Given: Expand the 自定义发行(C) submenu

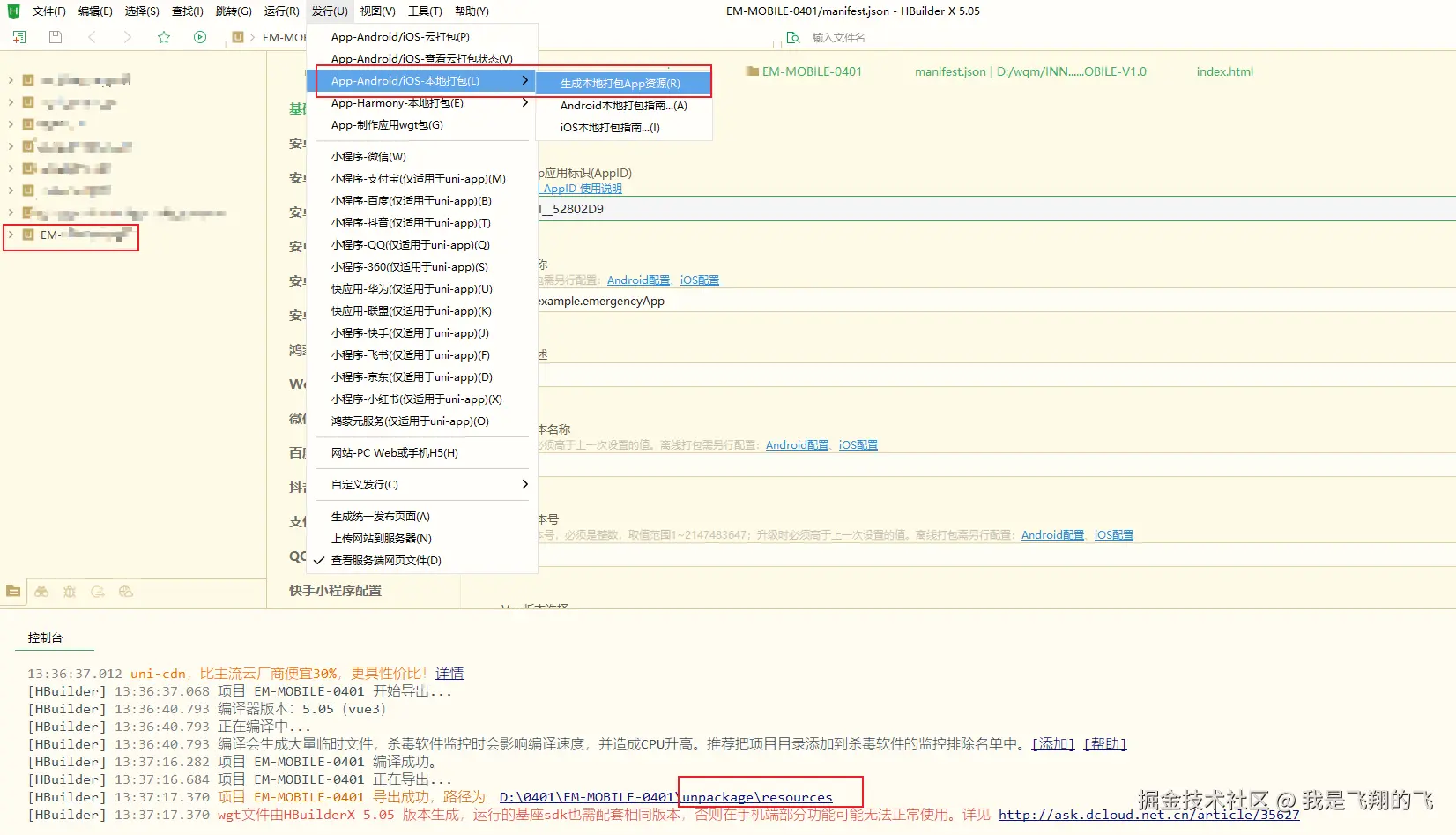Looking at the screenshot, I should tap(421, 484).
